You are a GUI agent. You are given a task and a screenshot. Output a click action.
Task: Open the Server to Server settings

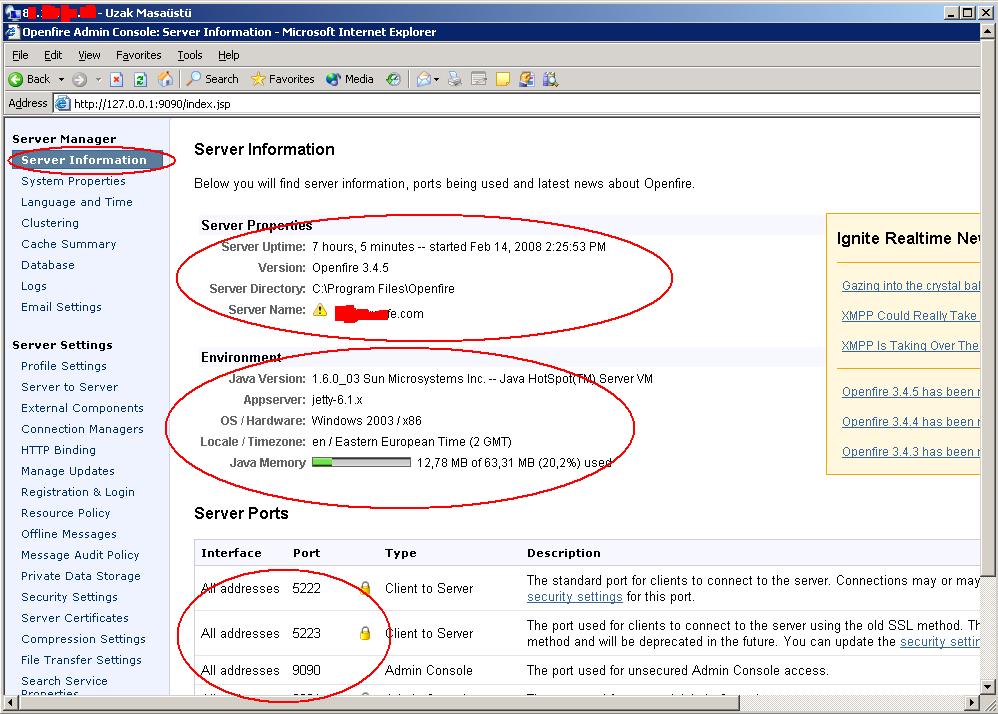69,387
